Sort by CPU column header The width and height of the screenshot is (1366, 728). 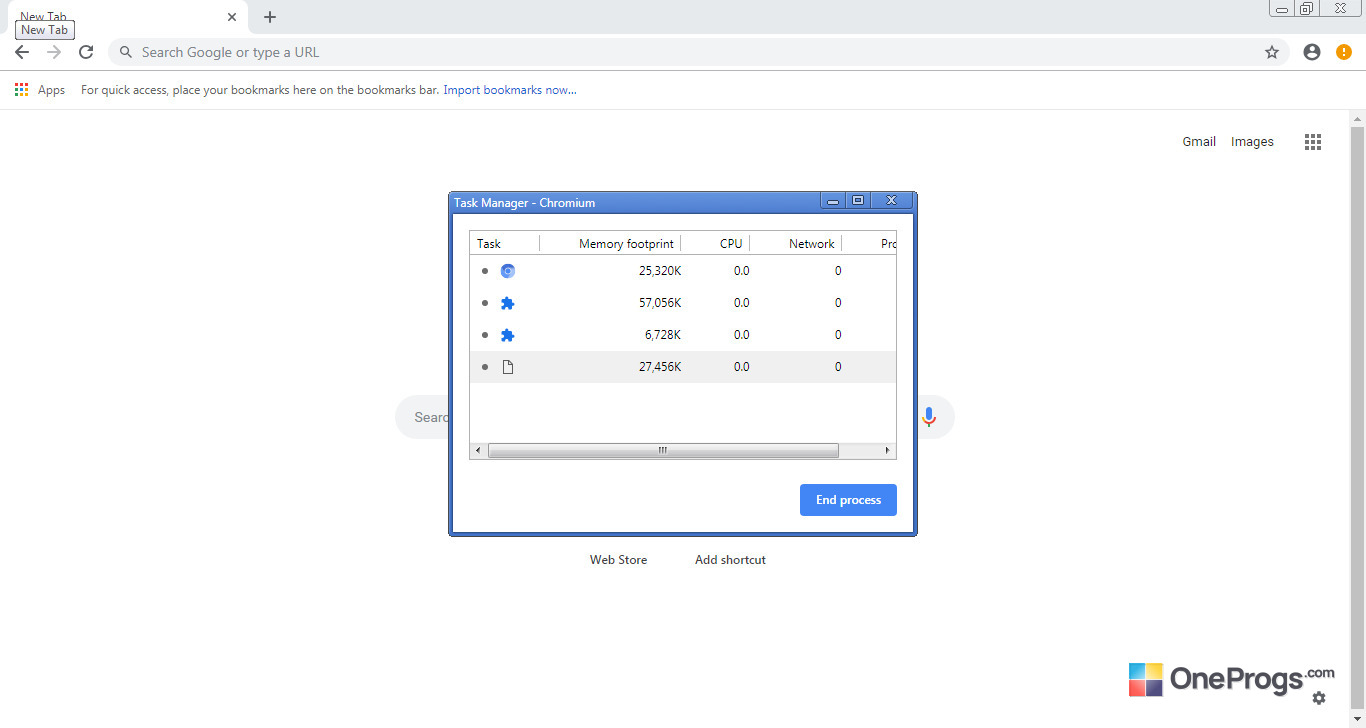(x=716, y=244)
